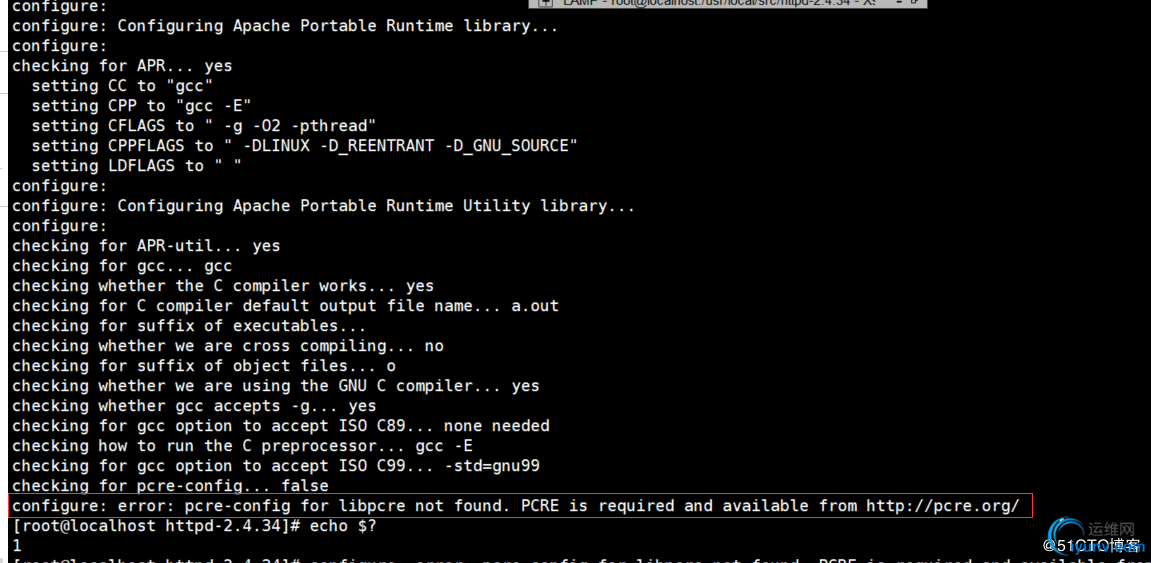This screenshot has width=1151, height=563.
Task: Click 'checking whether the C compiler works' line
Action: pyautogui.click(x=223, y=286)
